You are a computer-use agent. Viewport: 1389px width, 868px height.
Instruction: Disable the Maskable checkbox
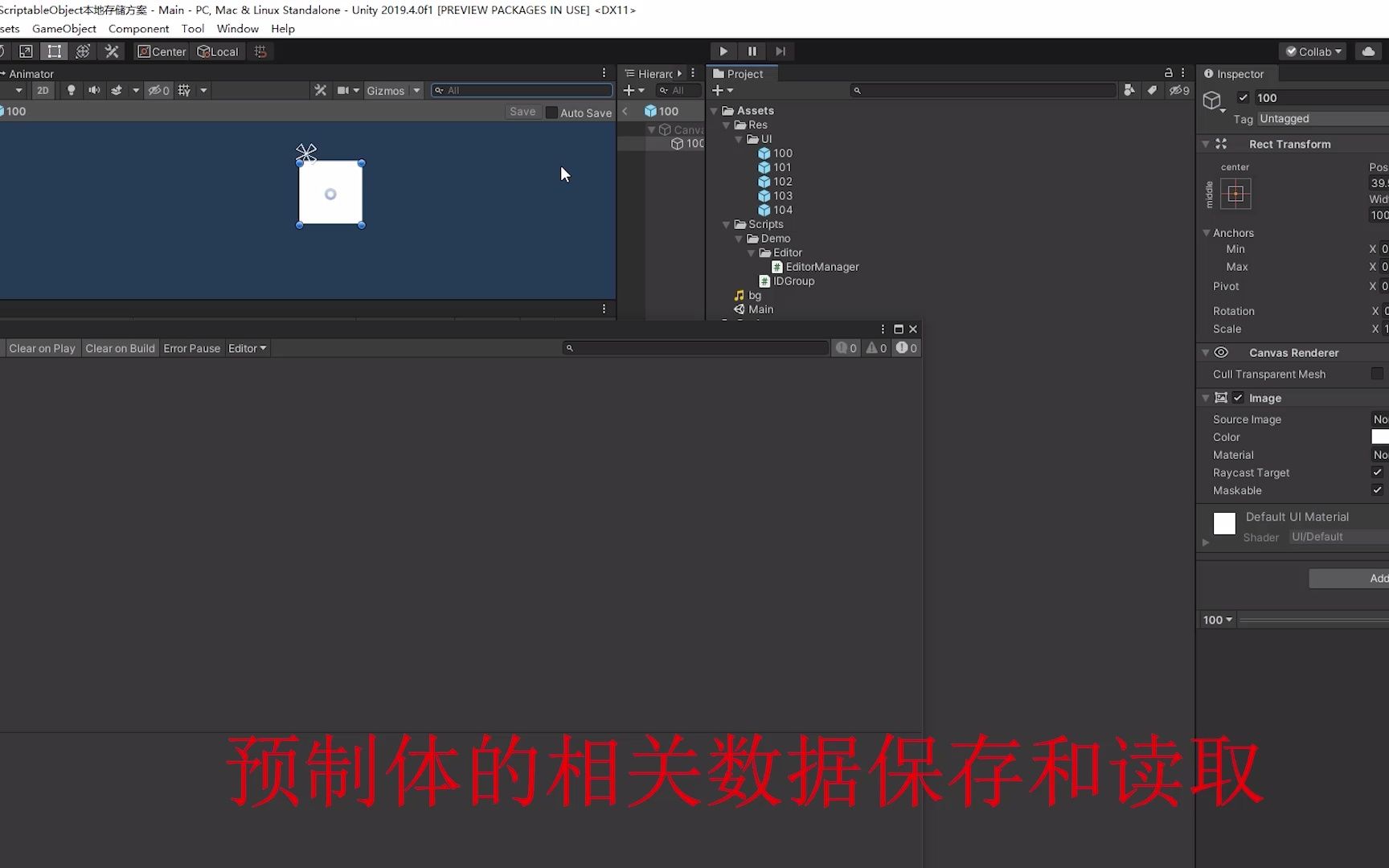(1377, 489)
